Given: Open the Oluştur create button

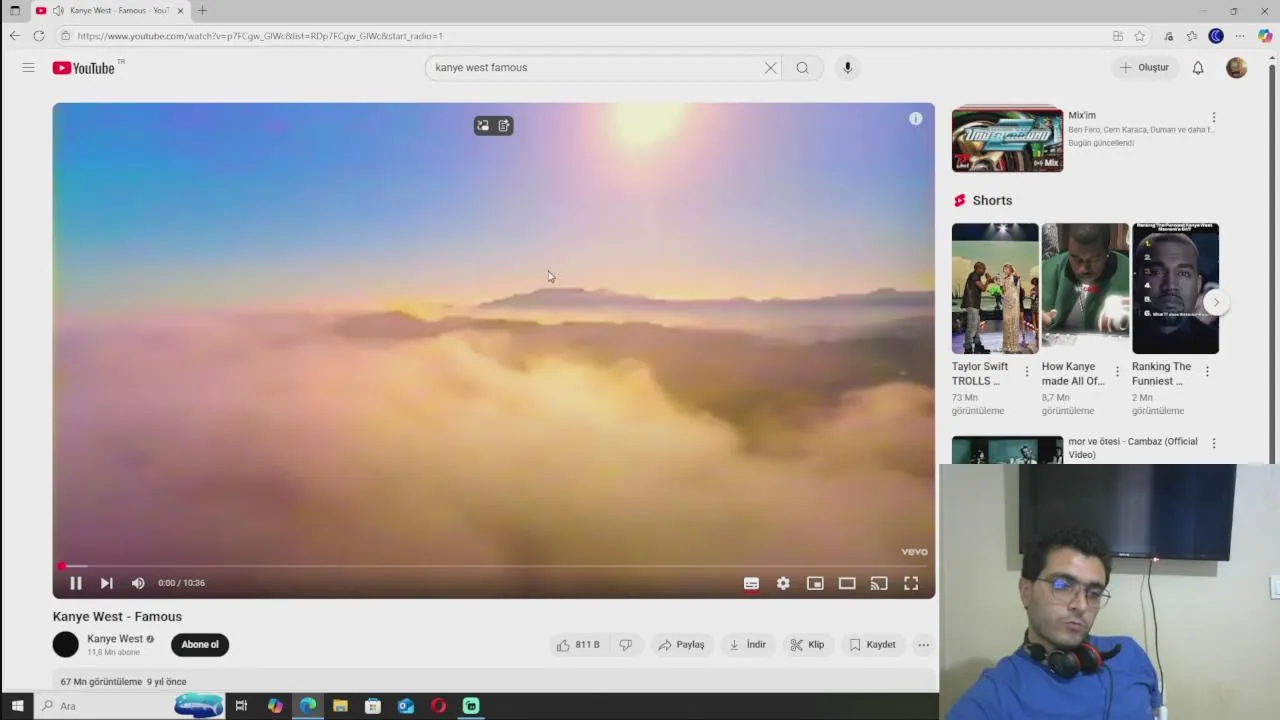Looking at the screenshot, I should pyautogui.click(x=1144, y=68).
